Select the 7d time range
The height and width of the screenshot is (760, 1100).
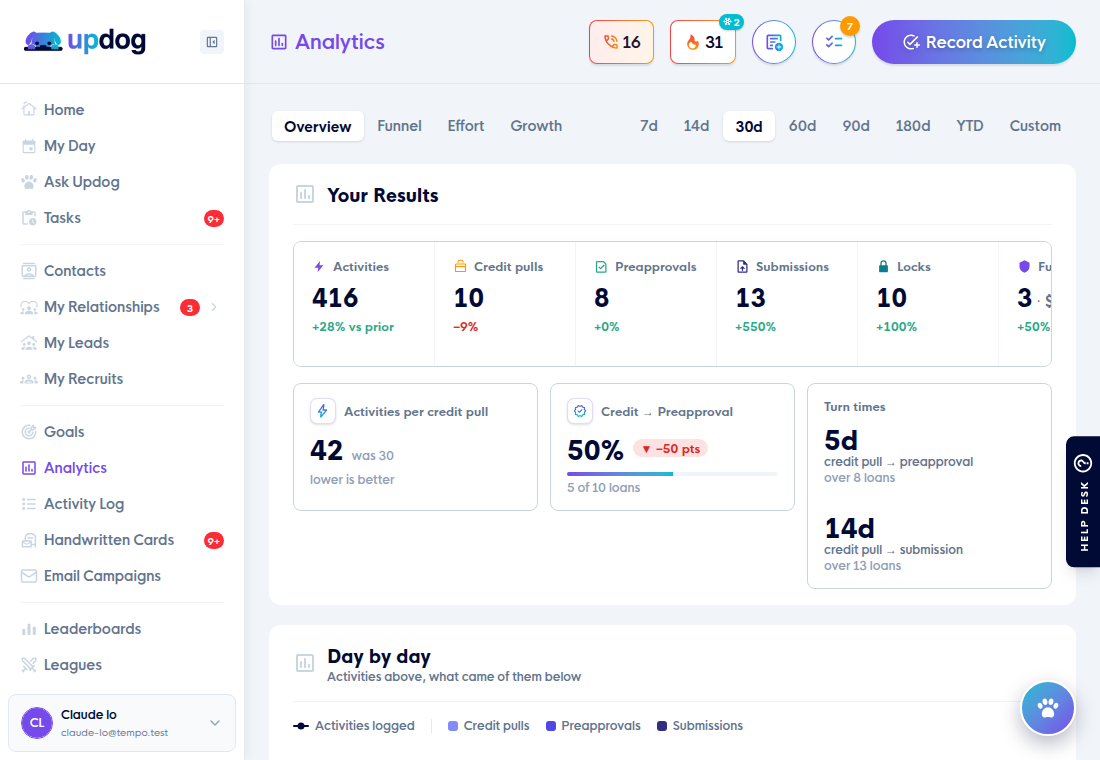click(649, 126)
